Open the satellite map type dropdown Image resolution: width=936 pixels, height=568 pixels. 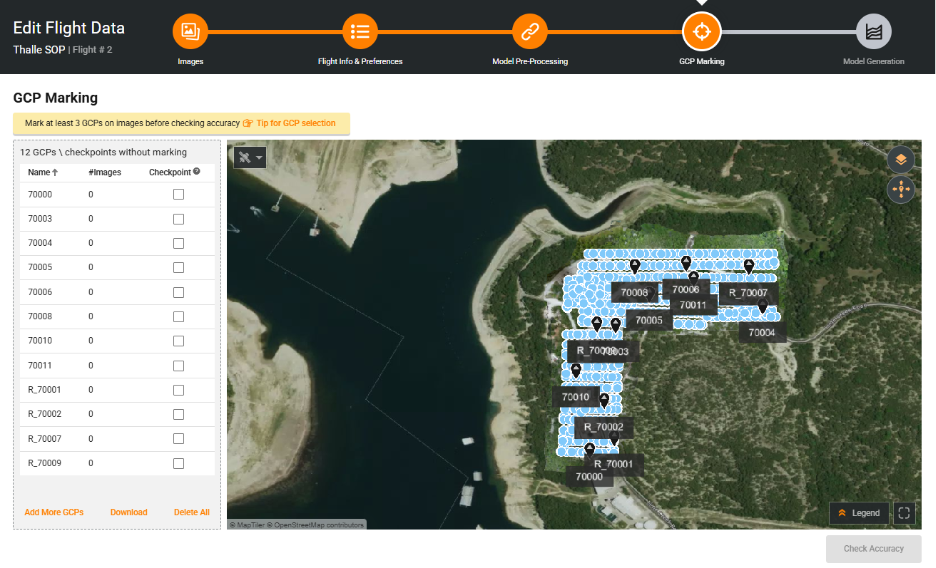[x=250, y=157]
